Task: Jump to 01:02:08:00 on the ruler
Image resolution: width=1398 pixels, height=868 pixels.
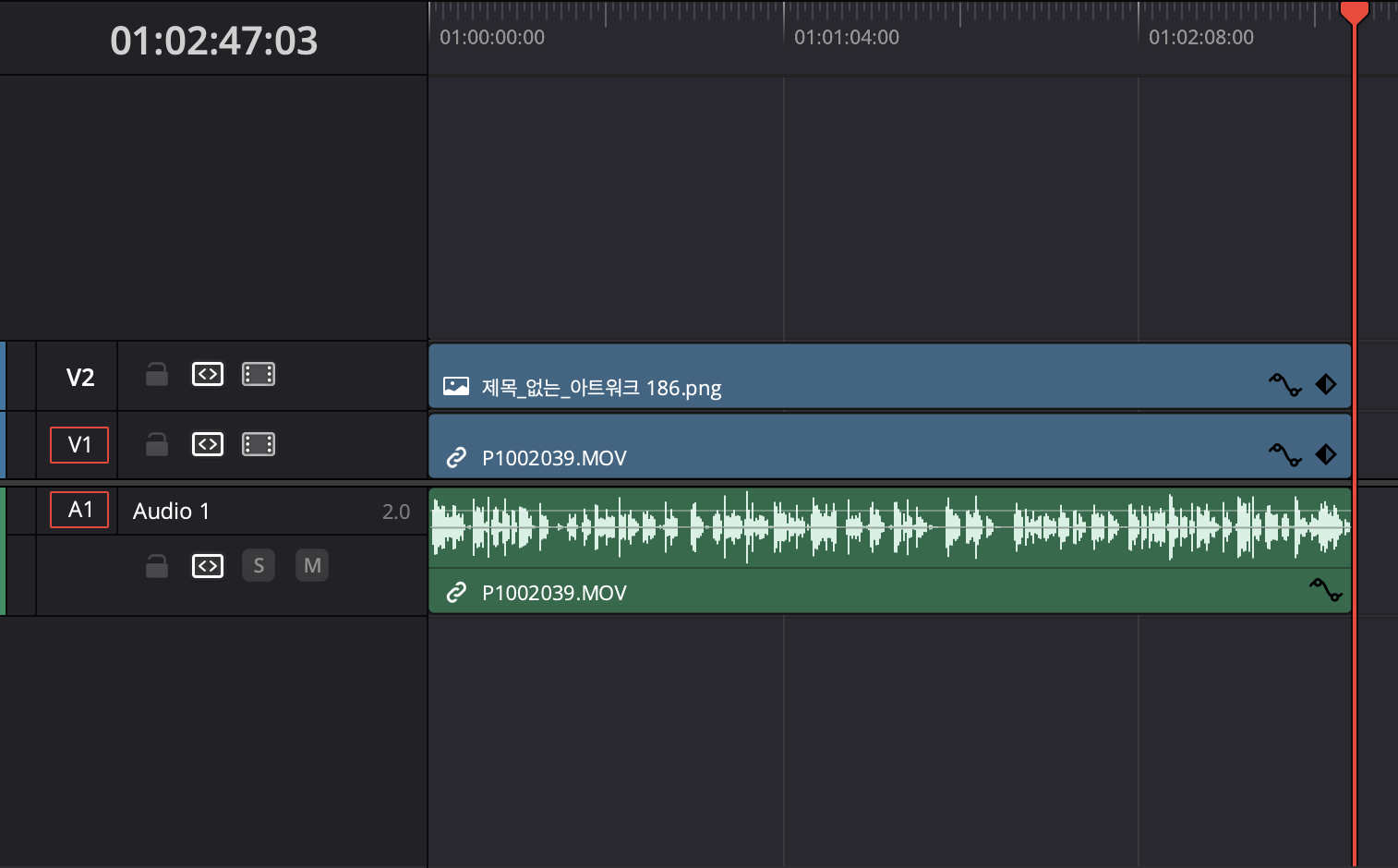Action: pos(1201,37)
